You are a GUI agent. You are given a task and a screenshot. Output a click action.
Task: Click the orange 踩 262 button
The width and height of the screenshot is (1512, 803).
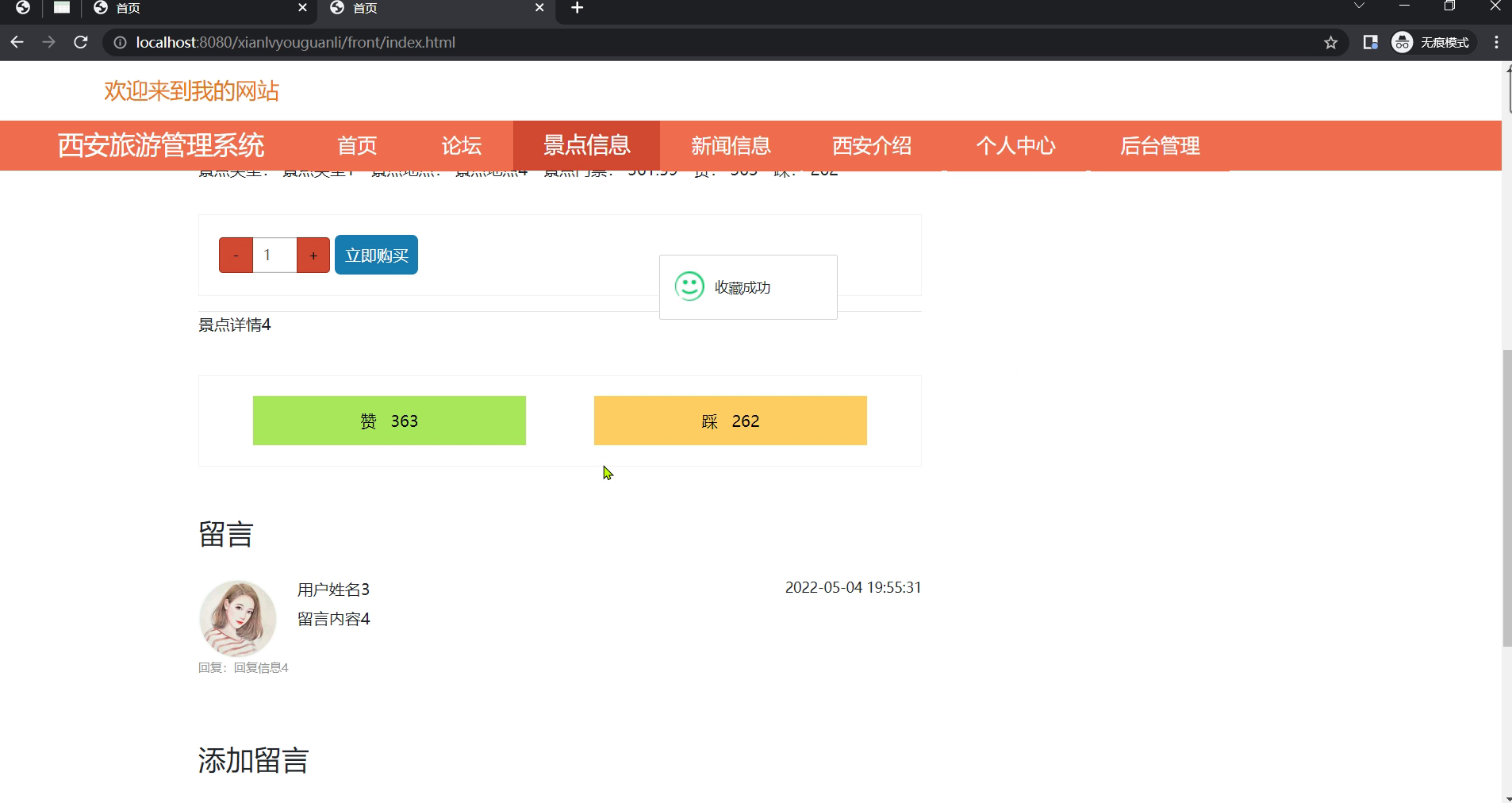(x=731, y=421)
